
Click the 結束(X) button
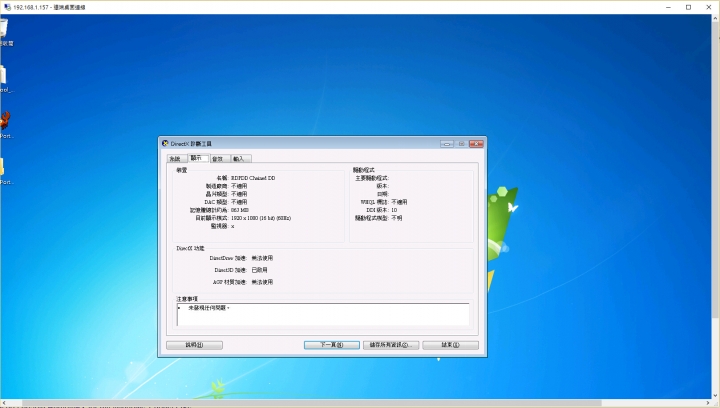pos(450,345)
